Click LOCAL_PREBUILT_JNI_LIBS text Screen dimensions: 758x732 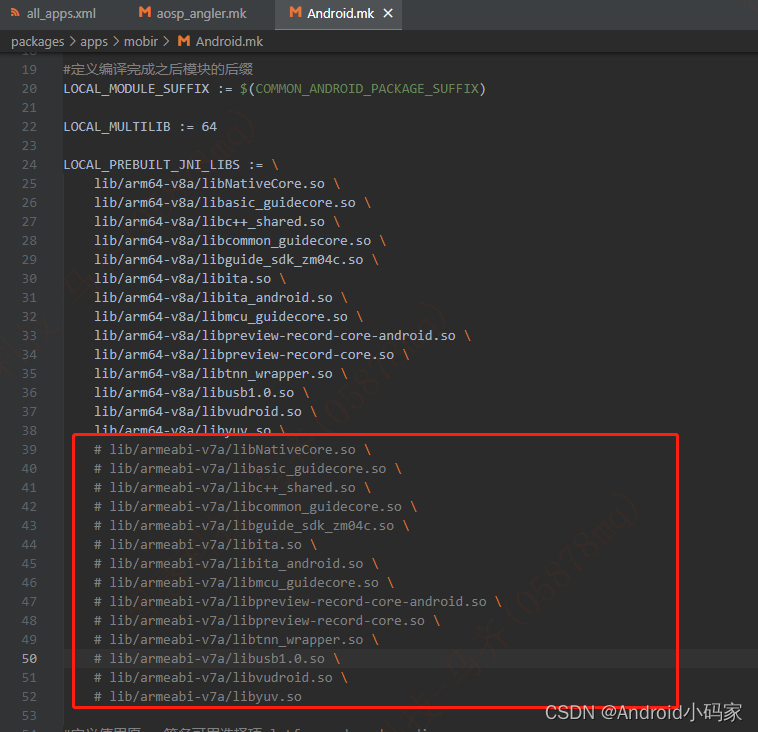(x=151, y=165)
